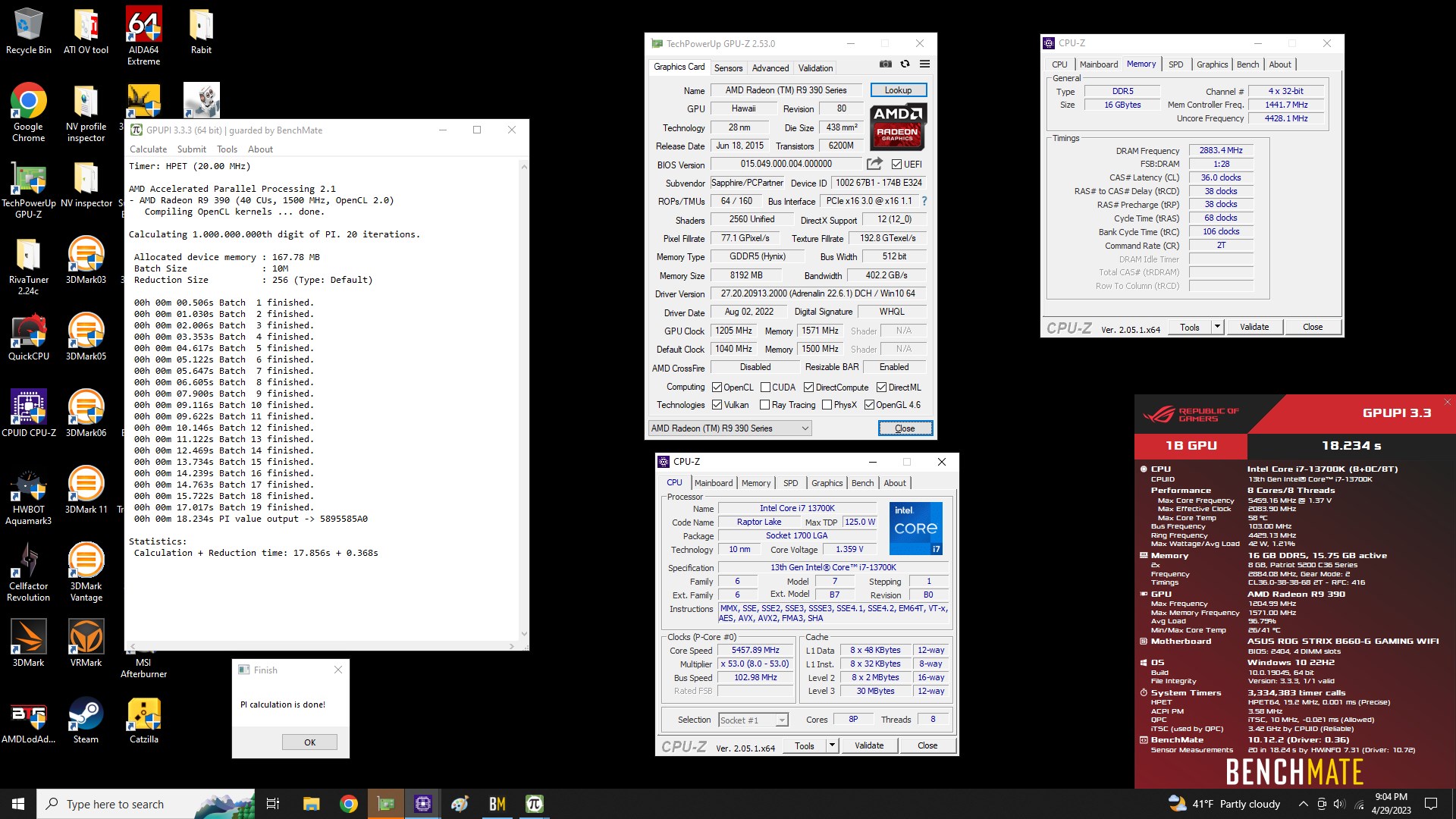Click Close button in GPU-Z
The width and height of the screenshot is (1456, 819).
pos(905,428)
